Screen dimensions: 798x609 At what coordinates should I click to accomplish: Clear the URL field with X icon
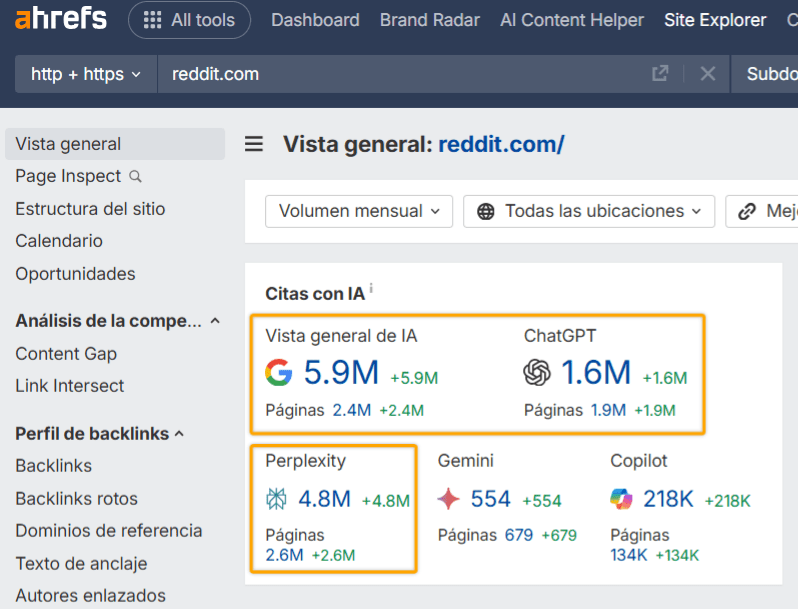pyautogui.click(x=708, y=74)
